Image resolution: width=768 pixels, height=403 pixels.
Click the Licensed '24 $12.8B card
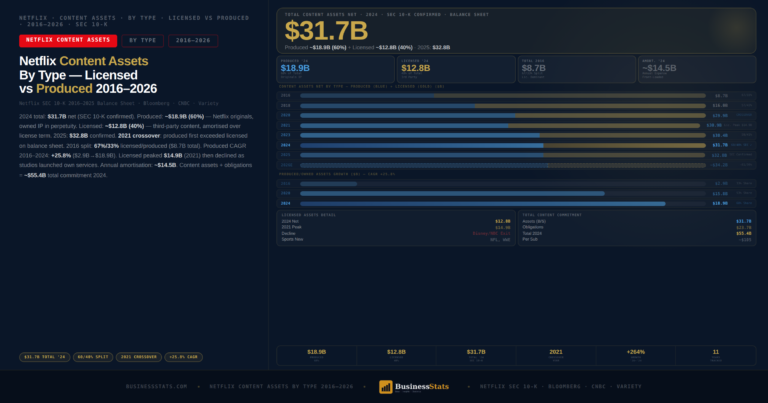coord(456,69)
